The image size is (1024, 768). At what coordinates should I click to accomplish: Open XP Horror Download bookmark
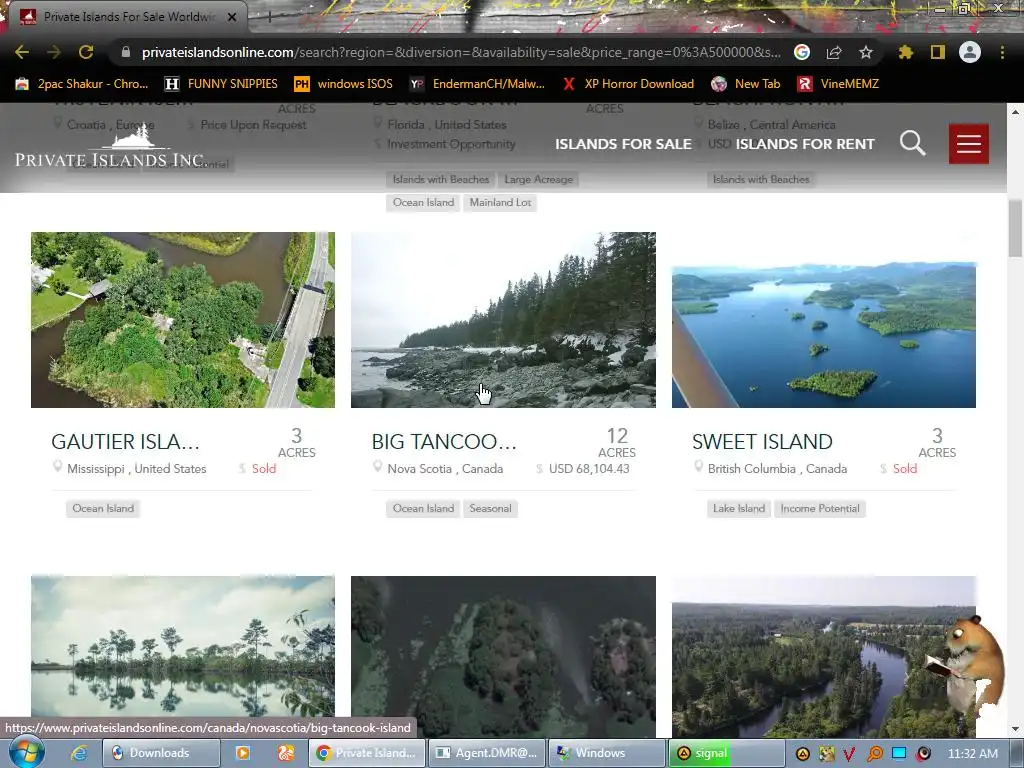(628, 84)
